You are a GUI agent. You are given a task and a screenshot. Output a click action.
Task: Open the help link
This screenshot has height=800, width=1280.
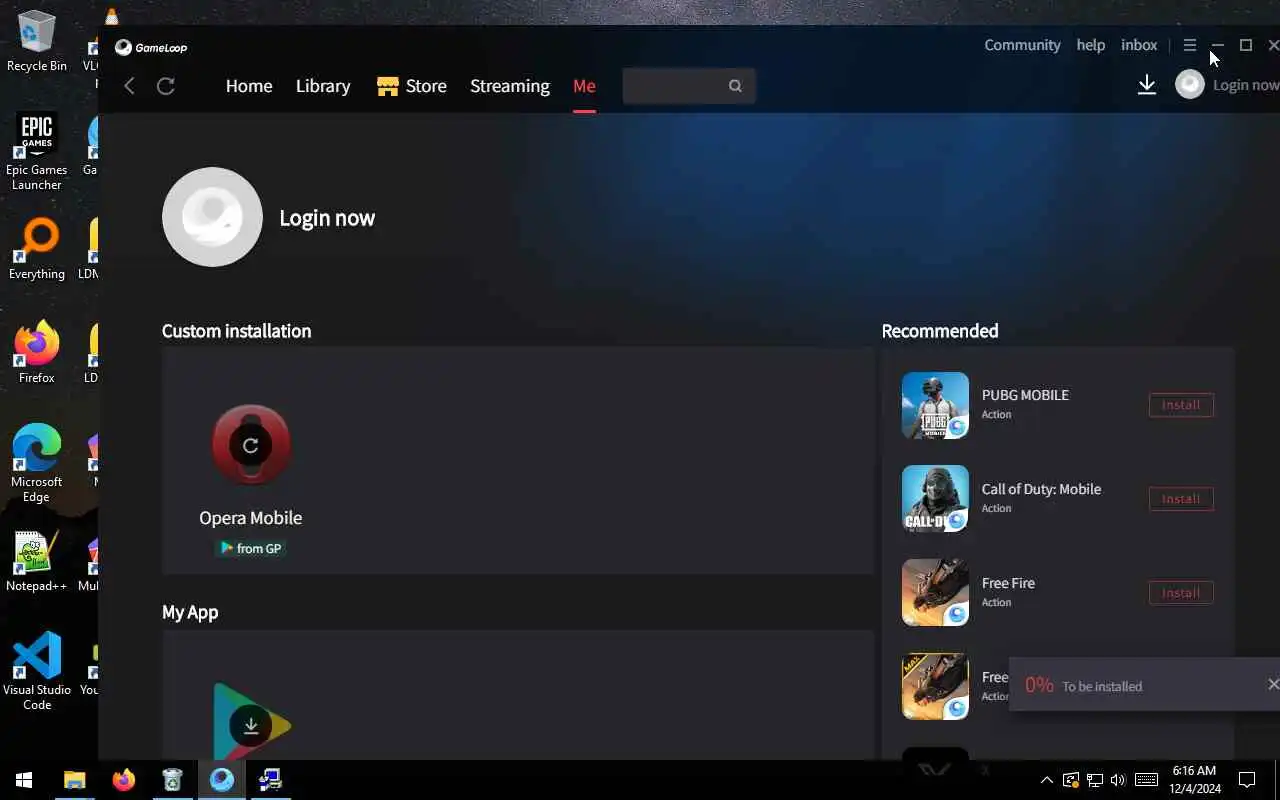coord(1091,45)
